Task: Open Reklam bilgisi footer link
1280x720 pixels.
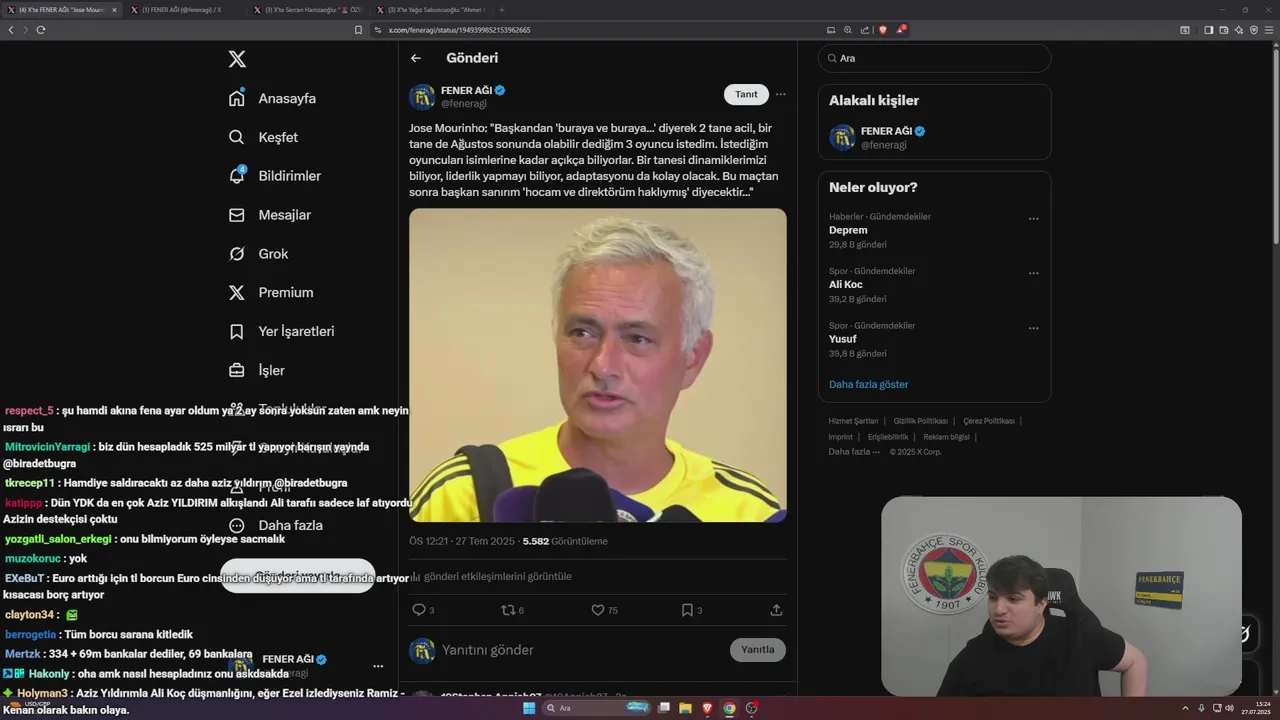Action: click(x=946, y=437)
